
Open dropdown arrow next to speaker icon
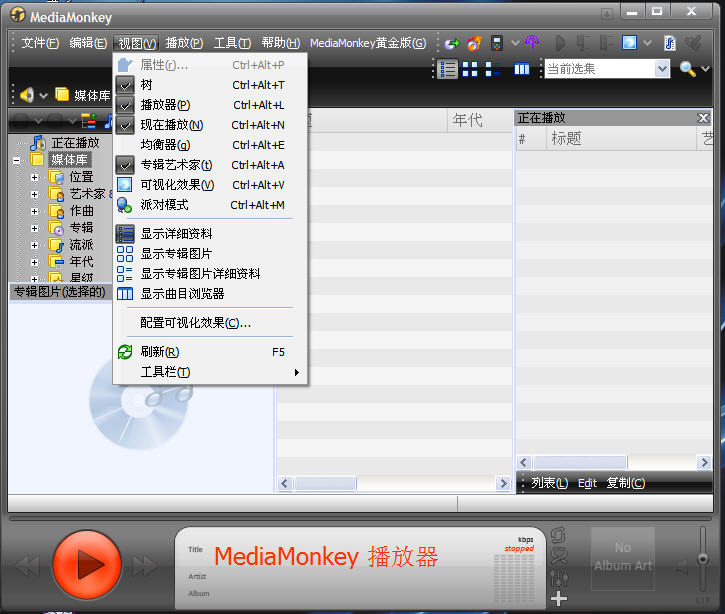[43, 96]
